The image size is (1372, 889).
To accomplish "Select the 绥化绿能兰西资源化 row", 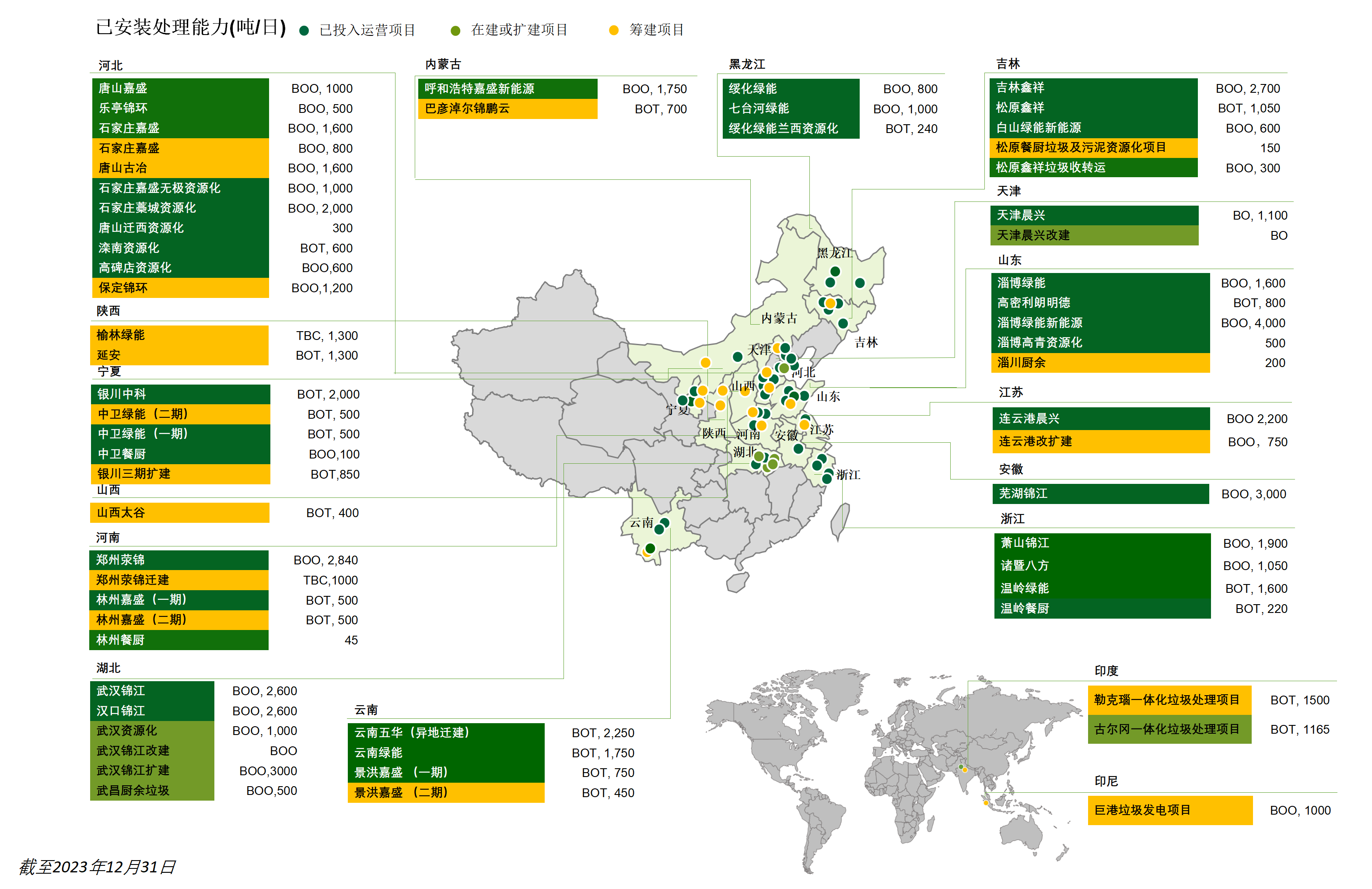I will [791, 129].
